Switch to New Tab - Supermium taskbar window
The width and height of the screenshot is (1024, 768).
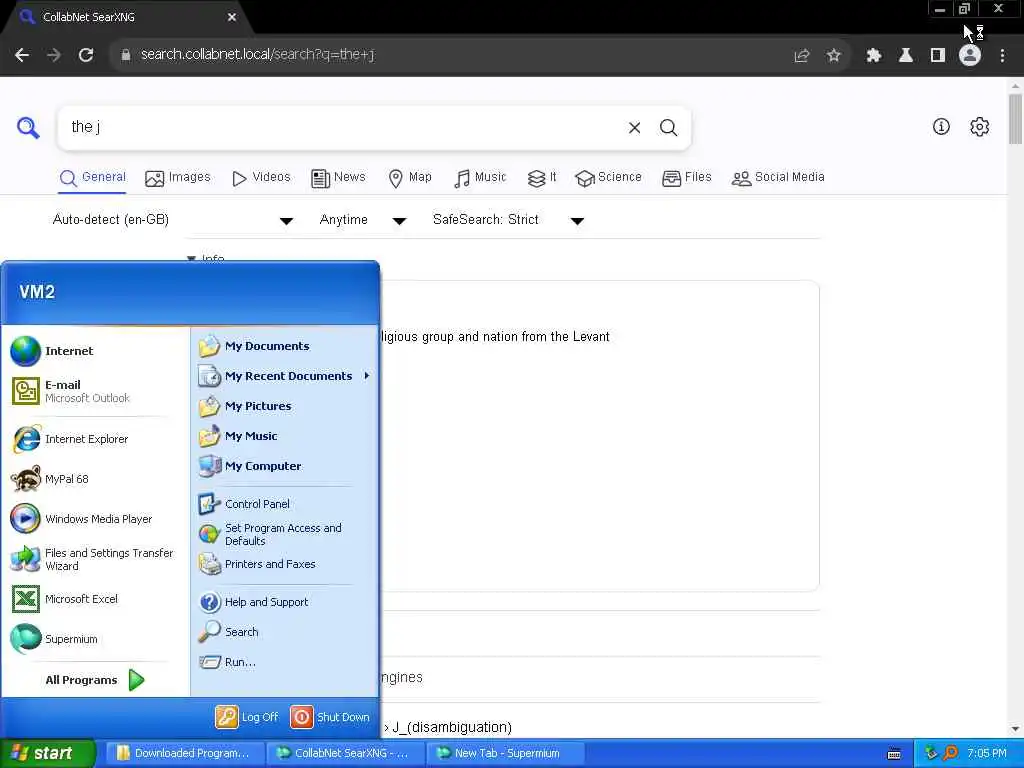(505, 754)
